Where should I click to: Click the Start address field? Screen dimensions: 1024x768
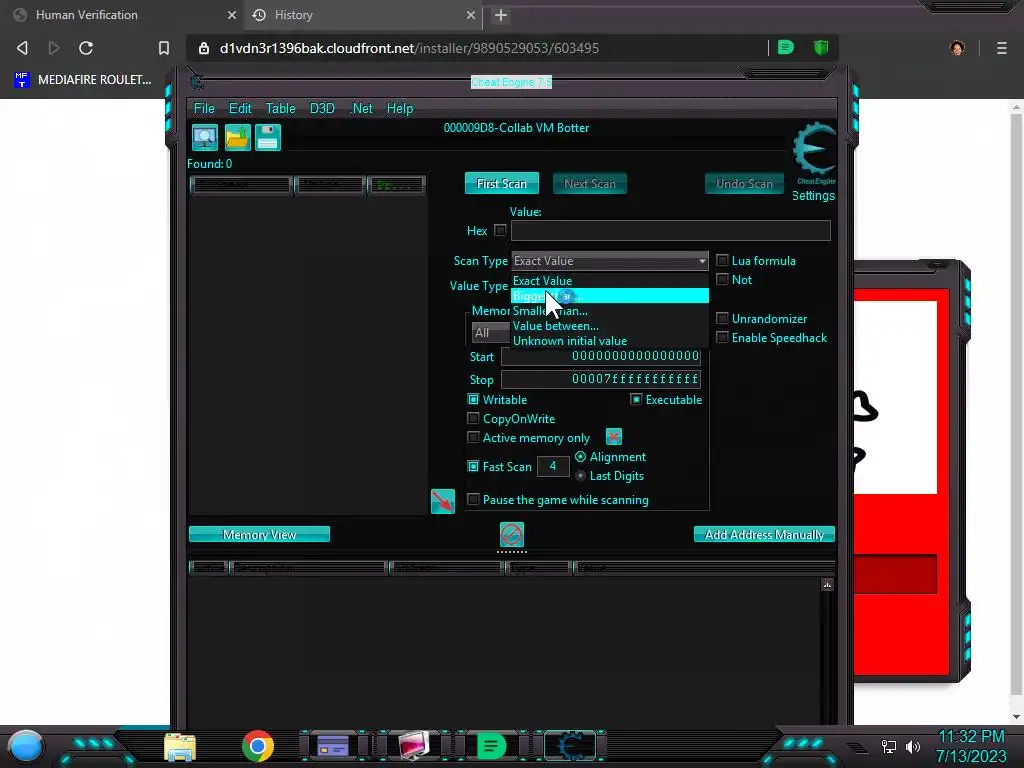click(601, 356)
